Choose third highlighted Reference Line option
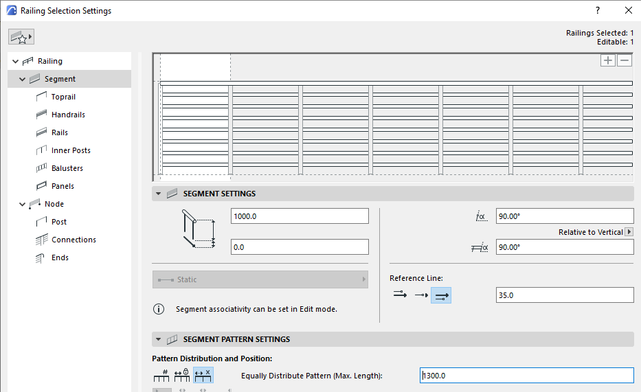 point(442,295)
